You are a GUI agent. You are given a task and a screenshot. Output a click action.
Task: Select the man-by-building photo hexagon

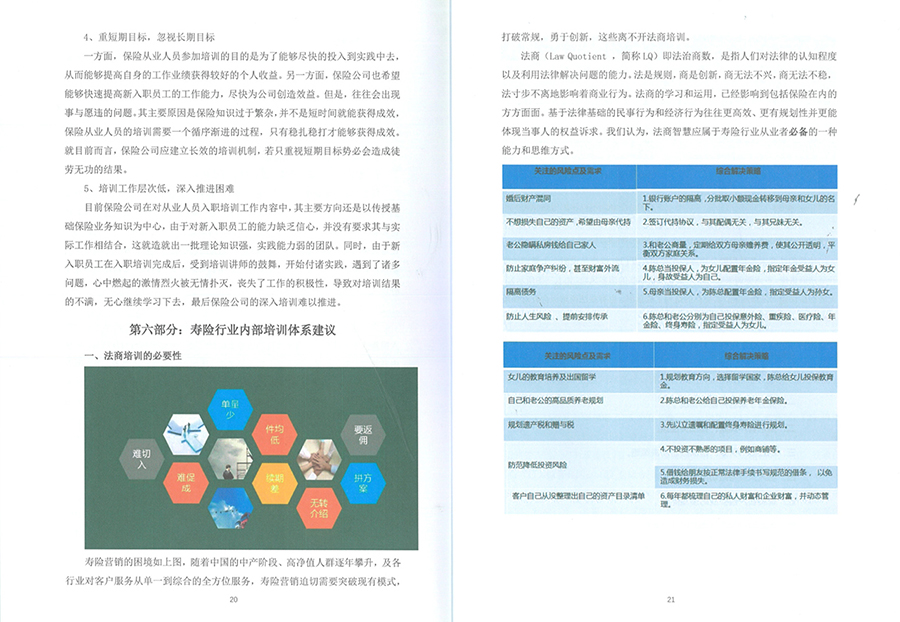(230, 458)
